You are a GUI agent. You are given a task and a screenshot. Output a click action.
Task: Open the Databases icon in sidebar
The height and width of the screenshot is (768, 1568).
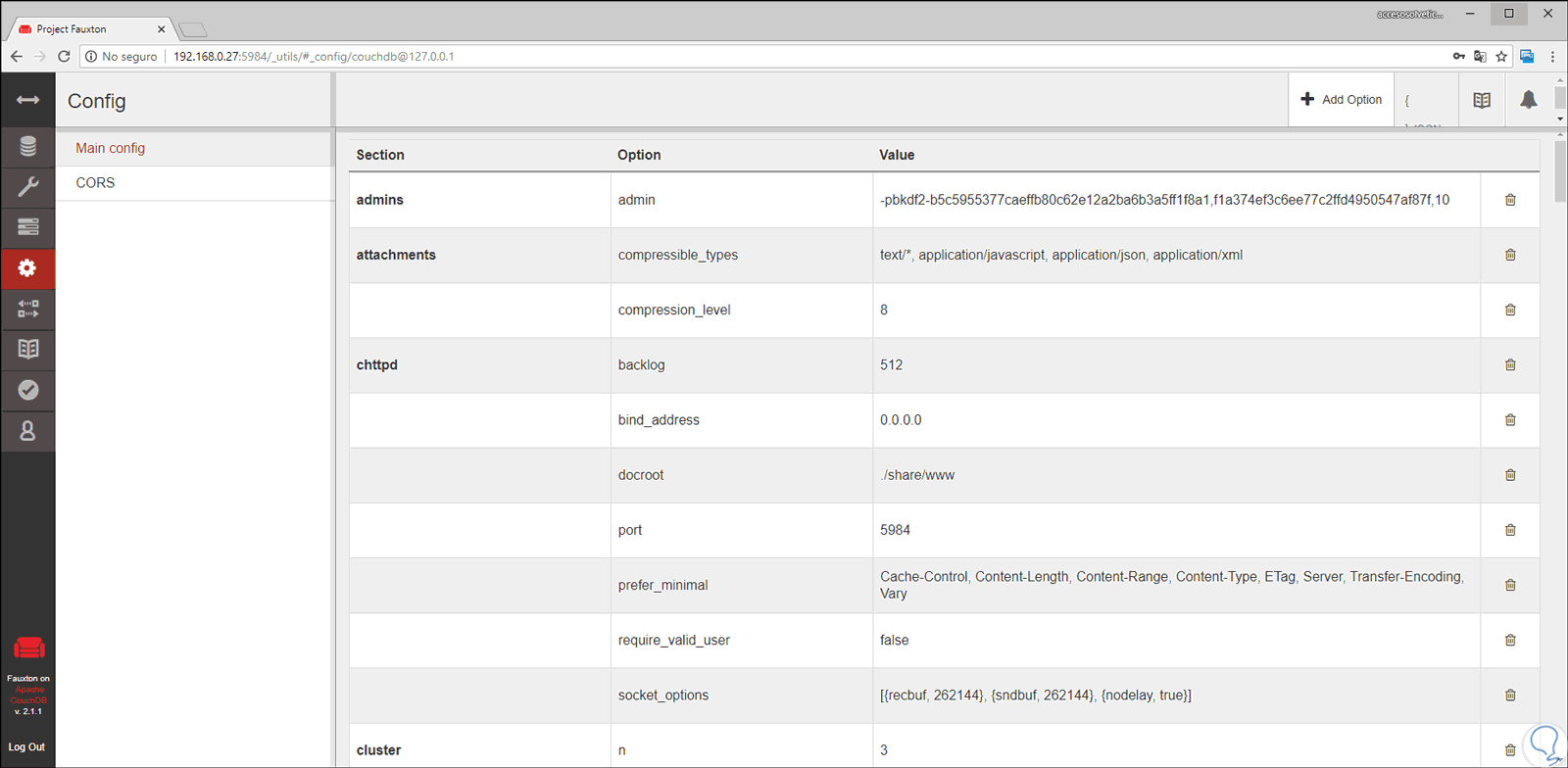27,147
